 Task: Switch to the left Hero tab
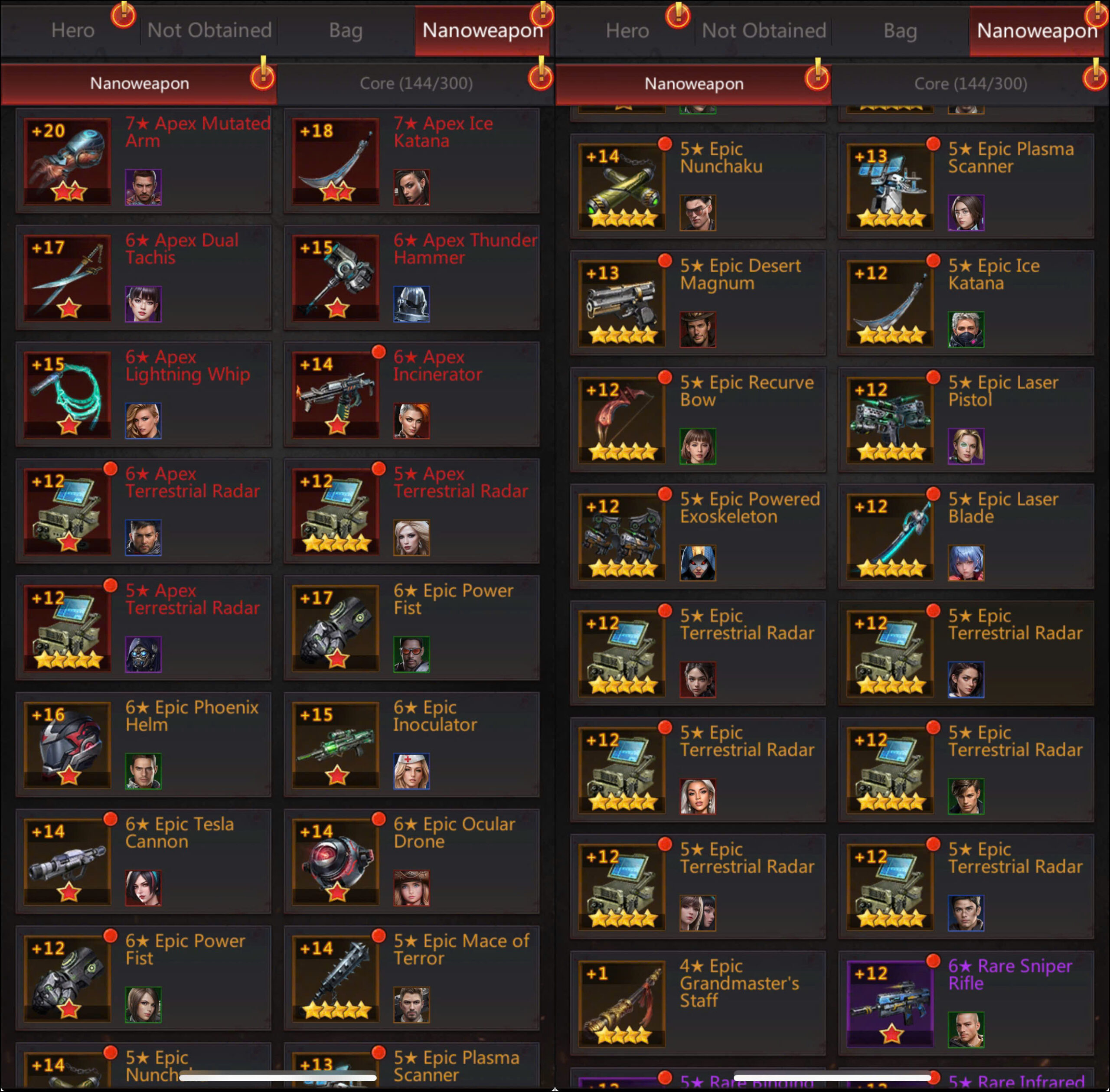[x=72, y=30]
